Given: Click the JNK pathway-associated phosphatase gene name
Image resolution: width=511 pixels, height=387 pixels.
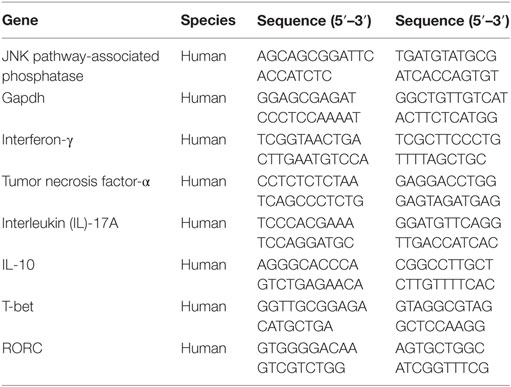Looking at the screenshot, I should coord(80,66).
